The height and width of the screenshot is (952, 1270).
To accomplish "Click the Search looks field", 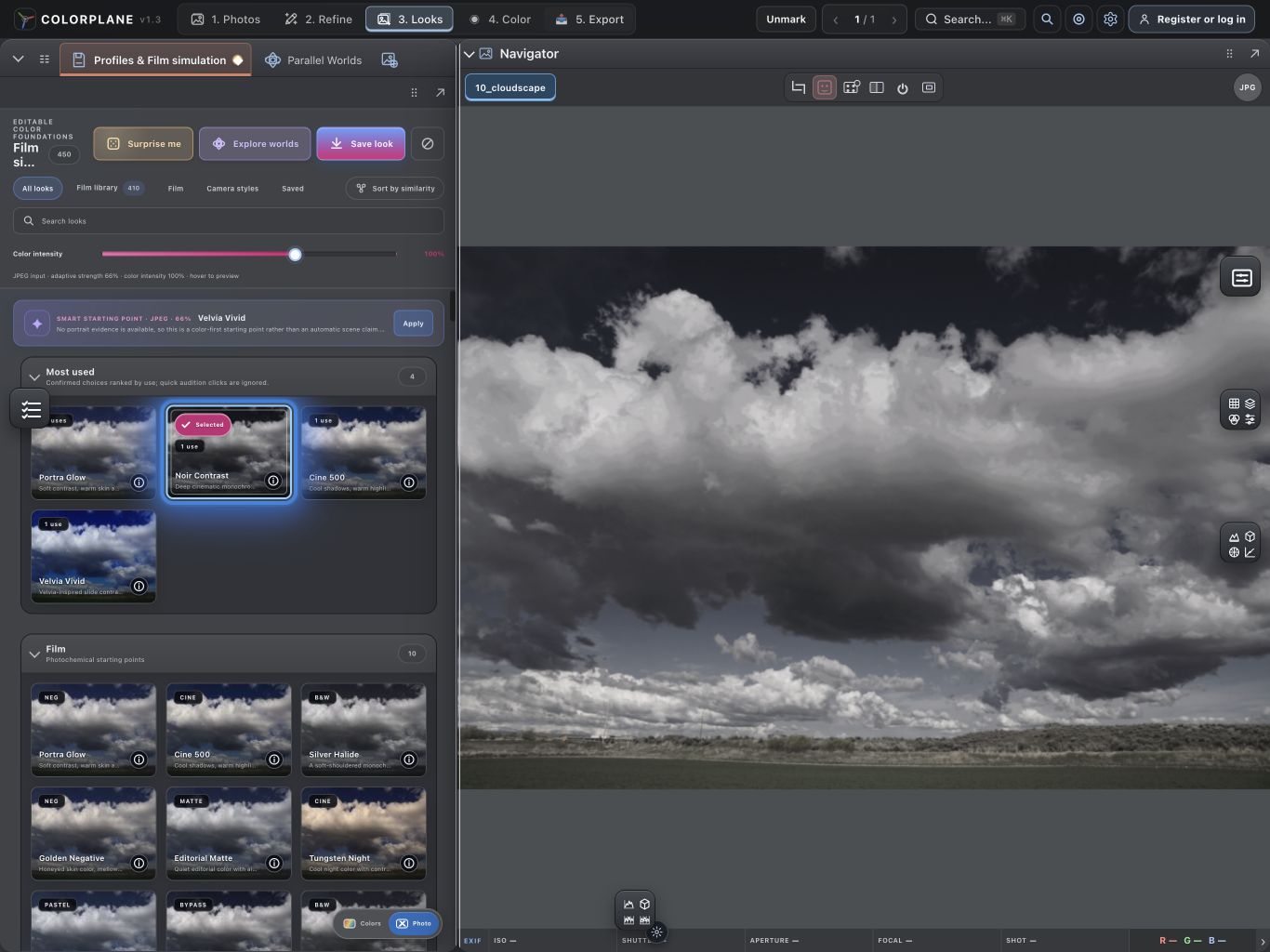I will tap(229, 221).
